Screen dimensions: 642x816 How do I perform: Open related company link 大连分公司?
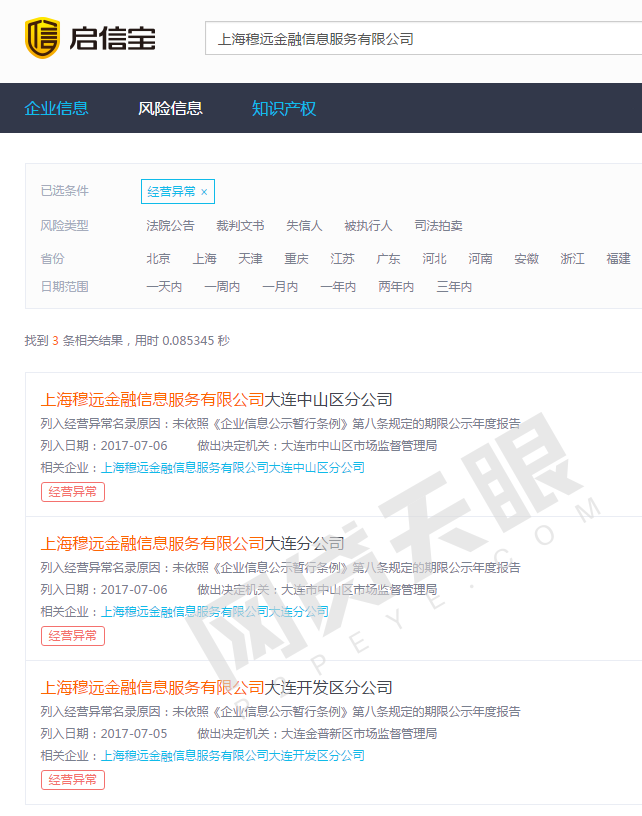[214, 611]
